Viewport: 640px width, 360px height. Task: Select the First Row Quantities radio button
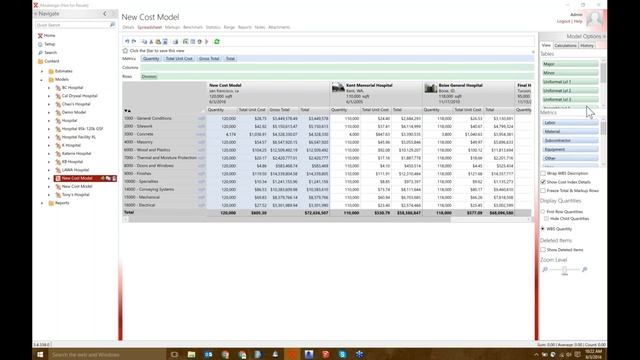coord(543,211)
